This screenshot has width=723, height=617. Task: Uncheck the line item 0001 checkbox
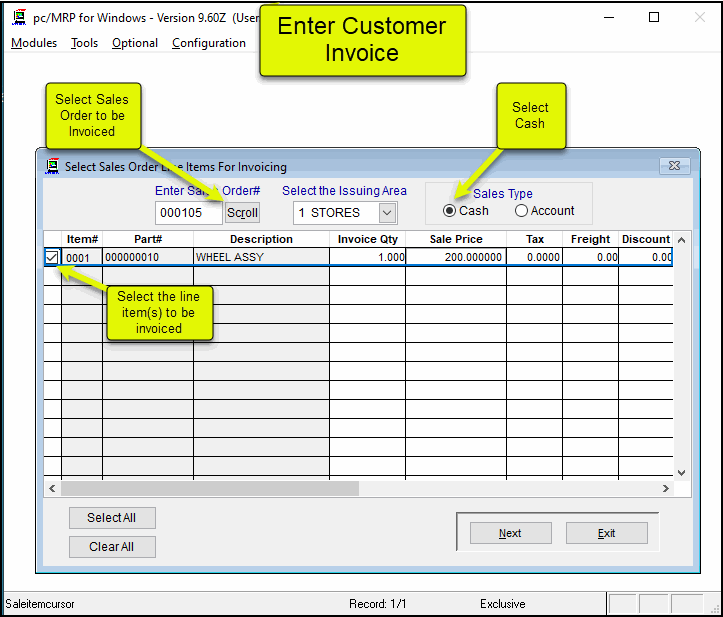(x=52, y=257)
